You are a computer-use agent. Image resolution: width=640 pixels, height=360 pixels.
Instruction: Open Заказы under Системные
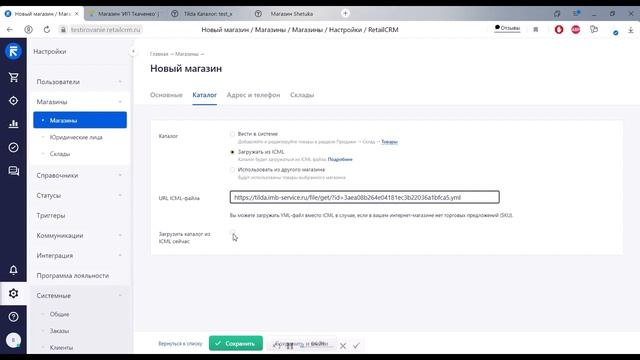[59, 331]
